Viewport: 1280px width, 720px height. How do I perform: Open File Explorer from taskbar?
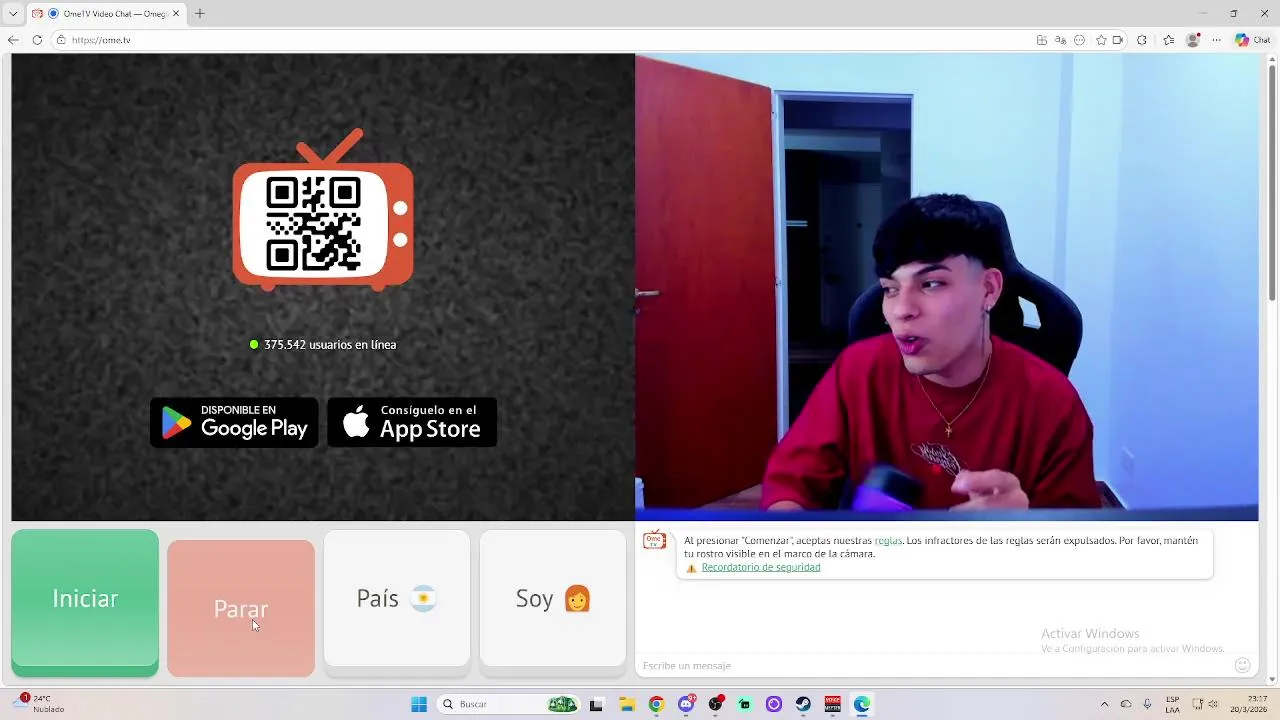(x=627, y=704)
